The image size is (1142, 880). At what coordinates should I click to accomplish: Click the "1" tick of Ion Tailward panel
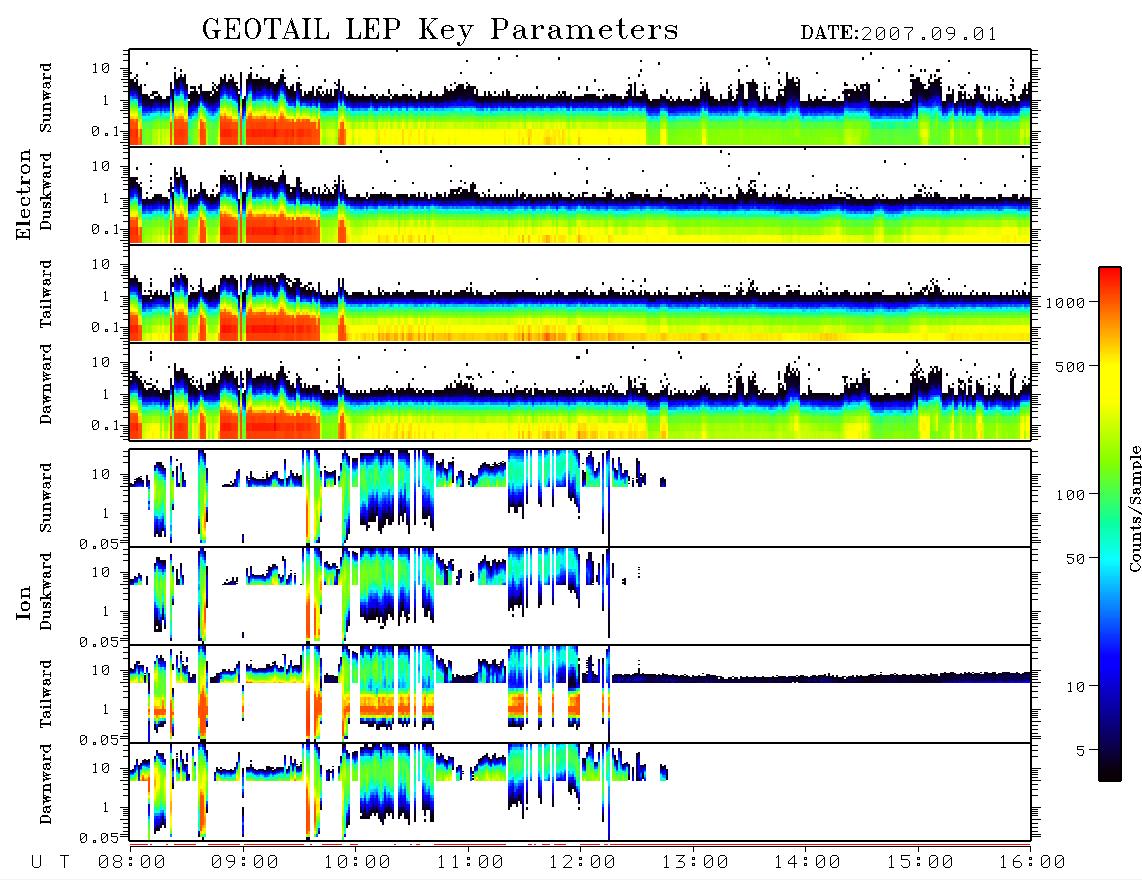(106, 709)
